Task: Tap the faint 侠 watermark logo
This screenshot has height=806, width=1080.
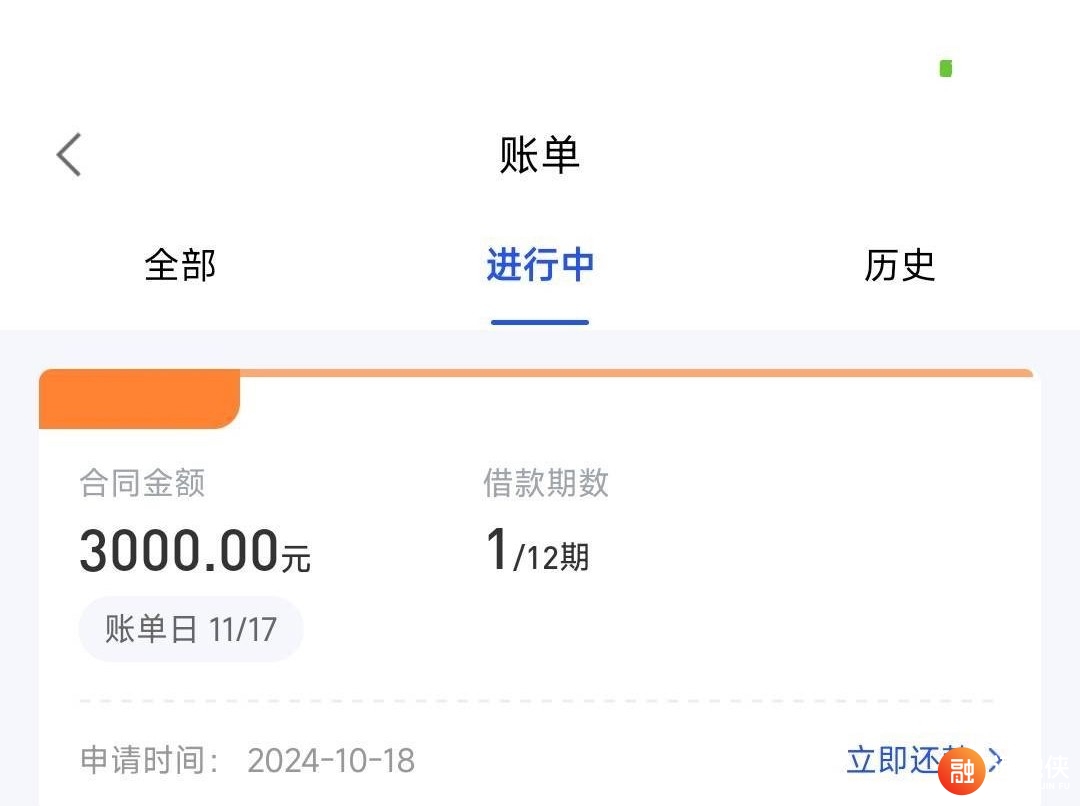Action: 1055,768
